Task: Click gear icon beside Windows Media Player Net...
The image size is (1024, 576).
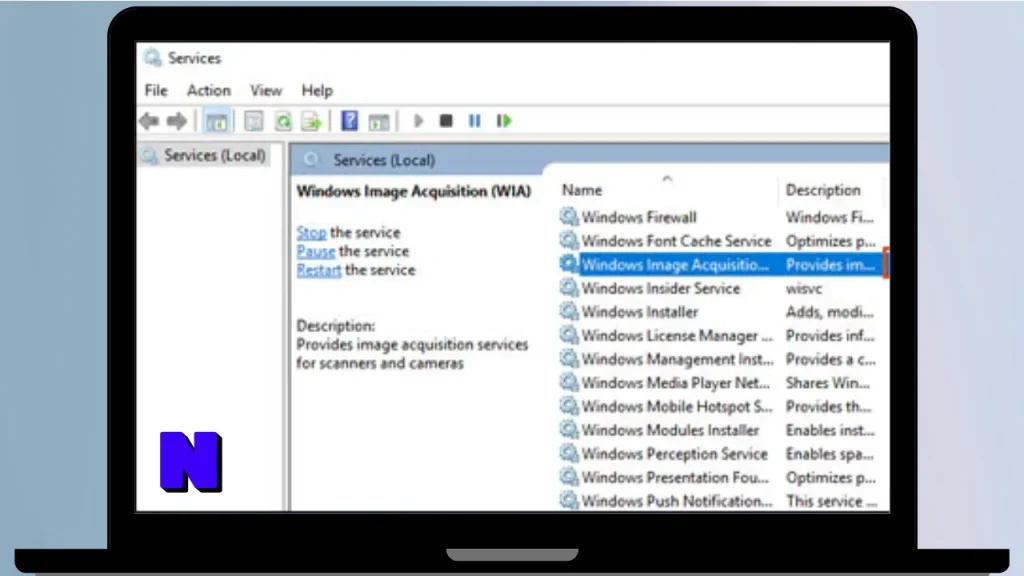Action: pos(569,381)
